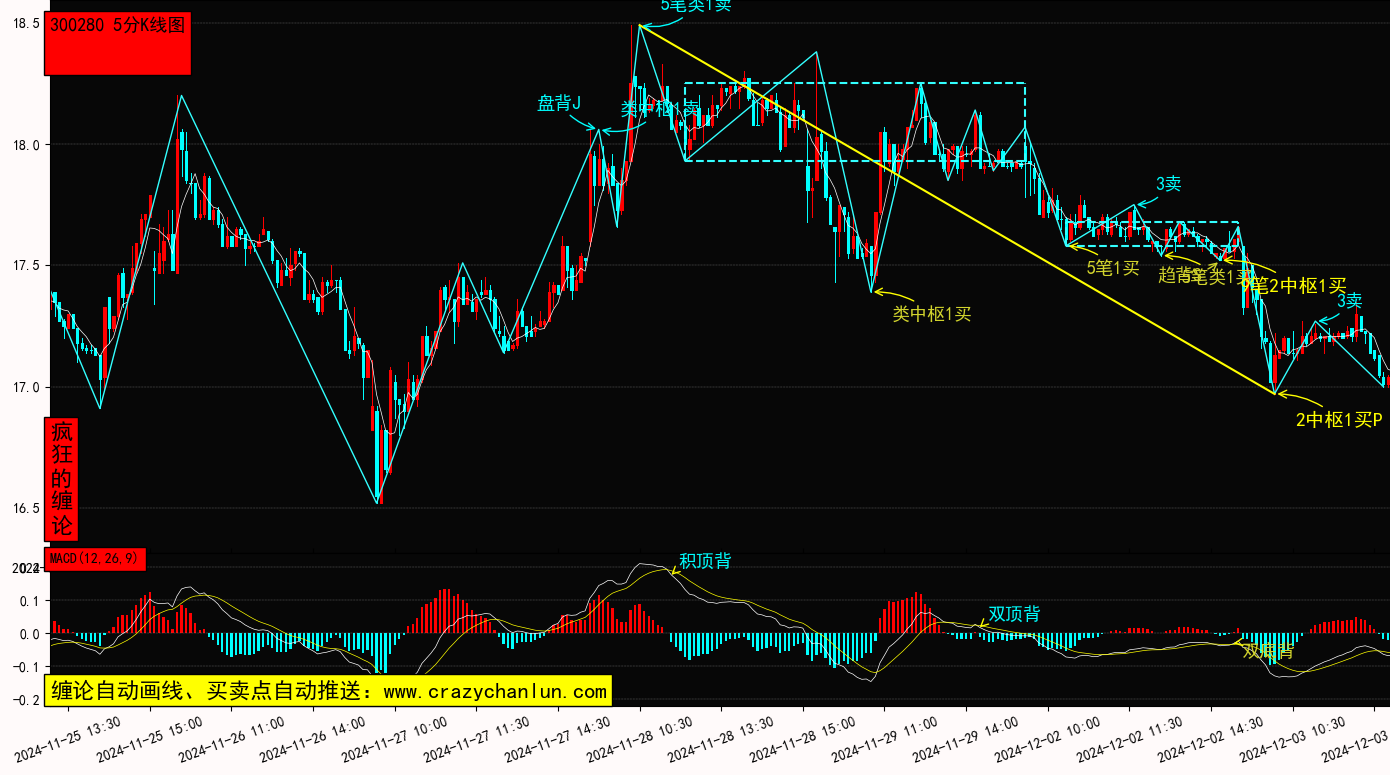Select the 双顶背 divergence label on MACD

coord(1014,614)
